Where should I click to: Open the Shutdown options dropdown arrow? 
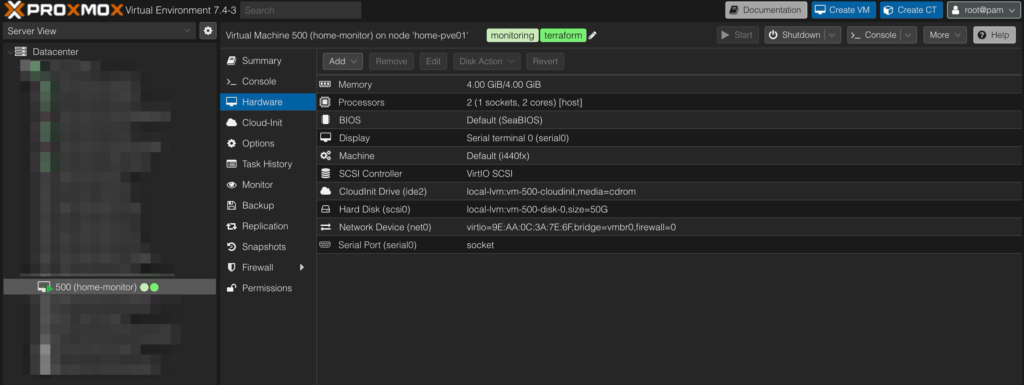point(833,35)
